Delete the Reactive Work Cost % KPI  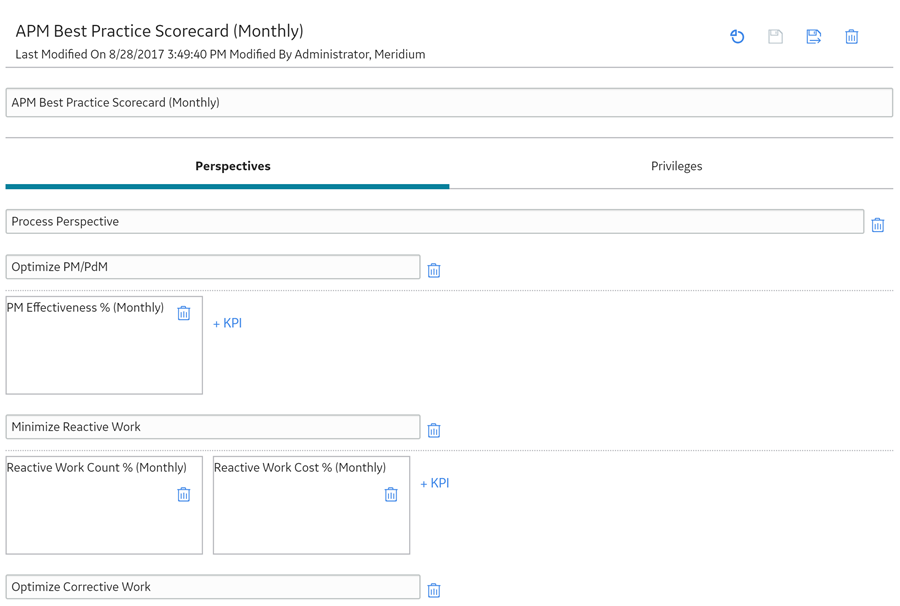391,494
